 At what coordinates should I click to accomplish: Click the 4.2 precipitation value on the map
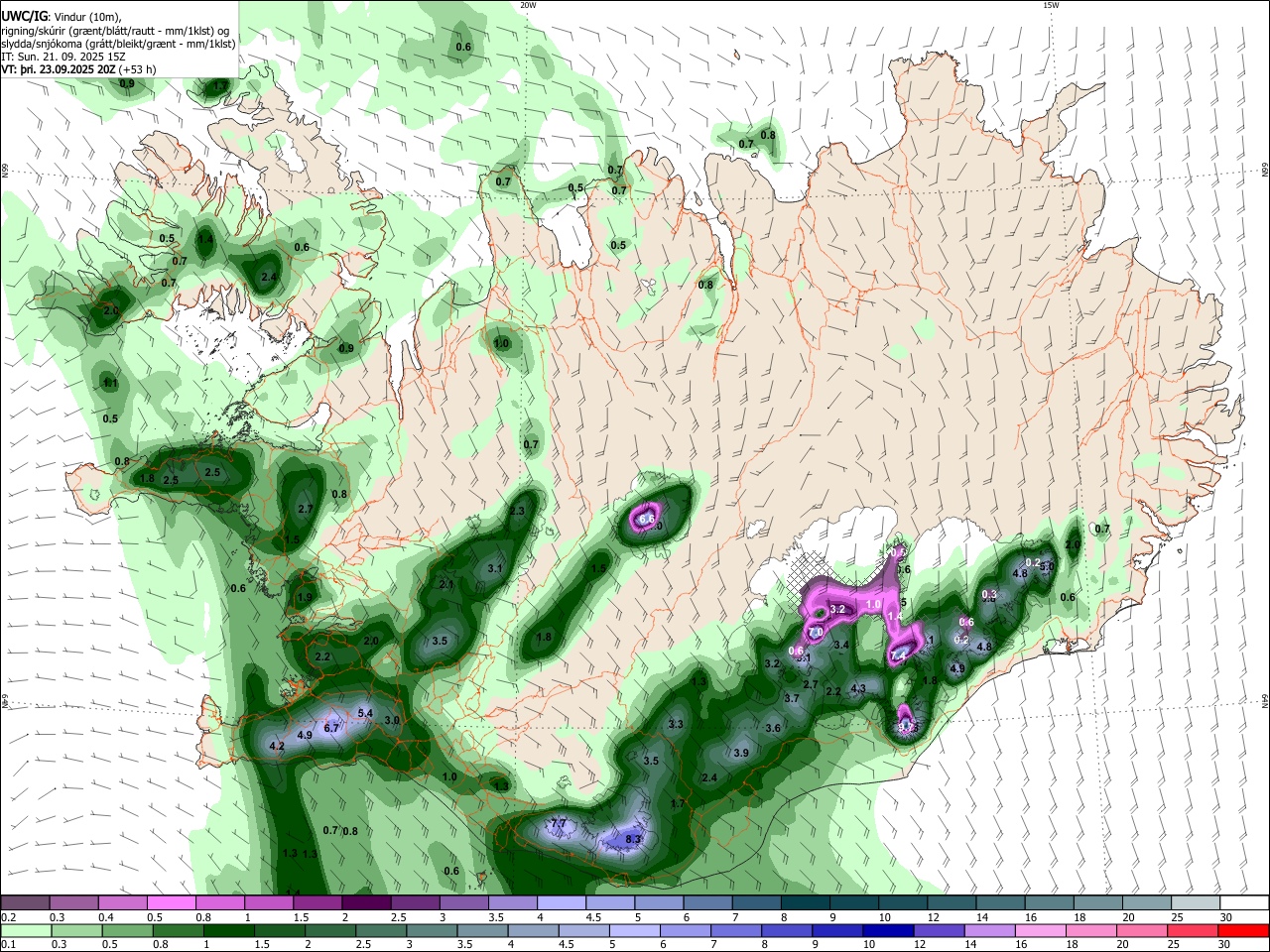tap(277, 746)
